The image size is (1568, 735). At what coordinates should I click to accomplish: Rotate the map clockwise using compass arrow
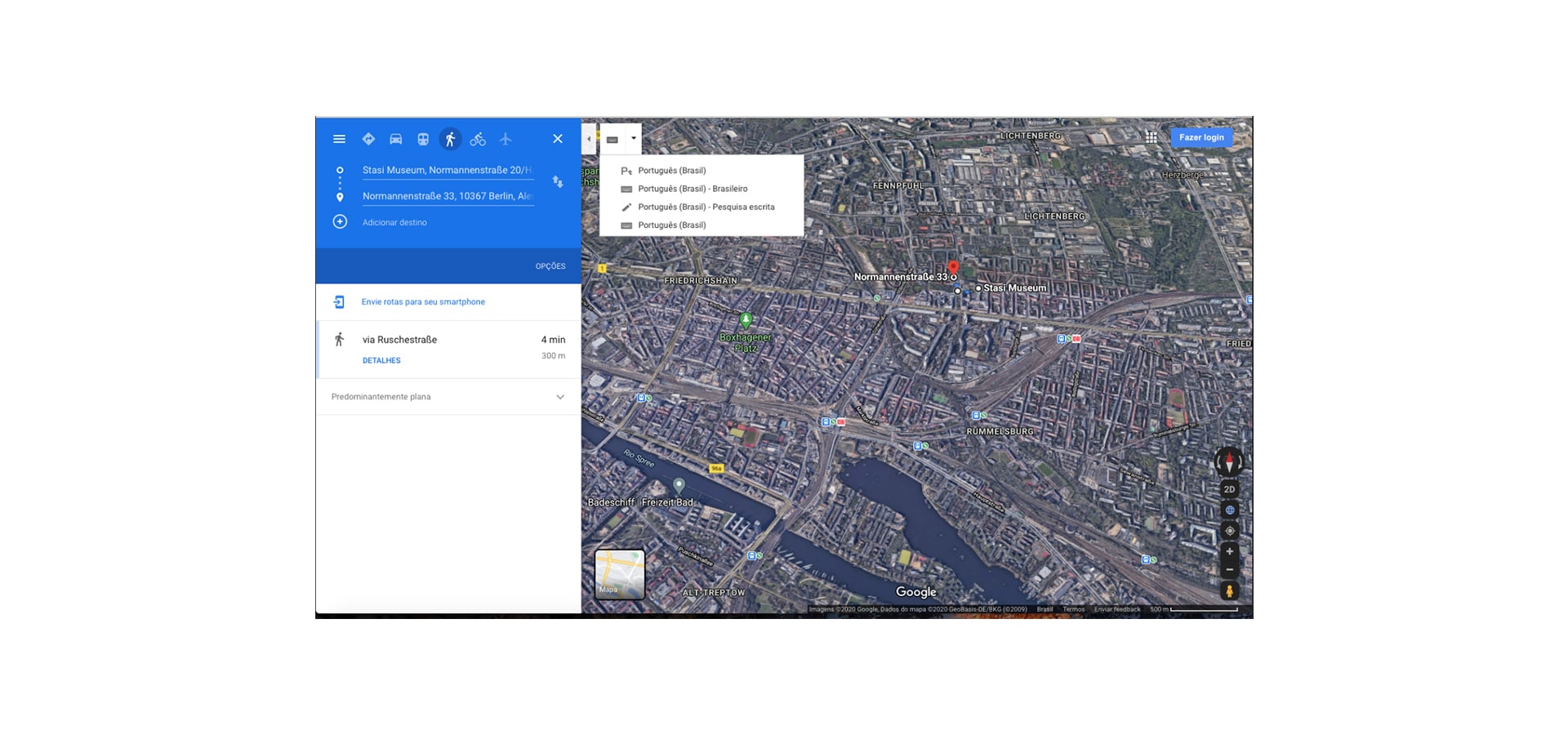[1241, 462]
